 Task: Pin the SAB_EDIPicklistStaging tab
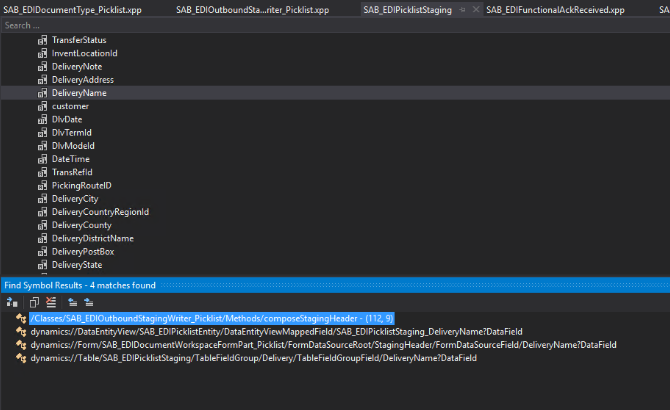(462, 10)
